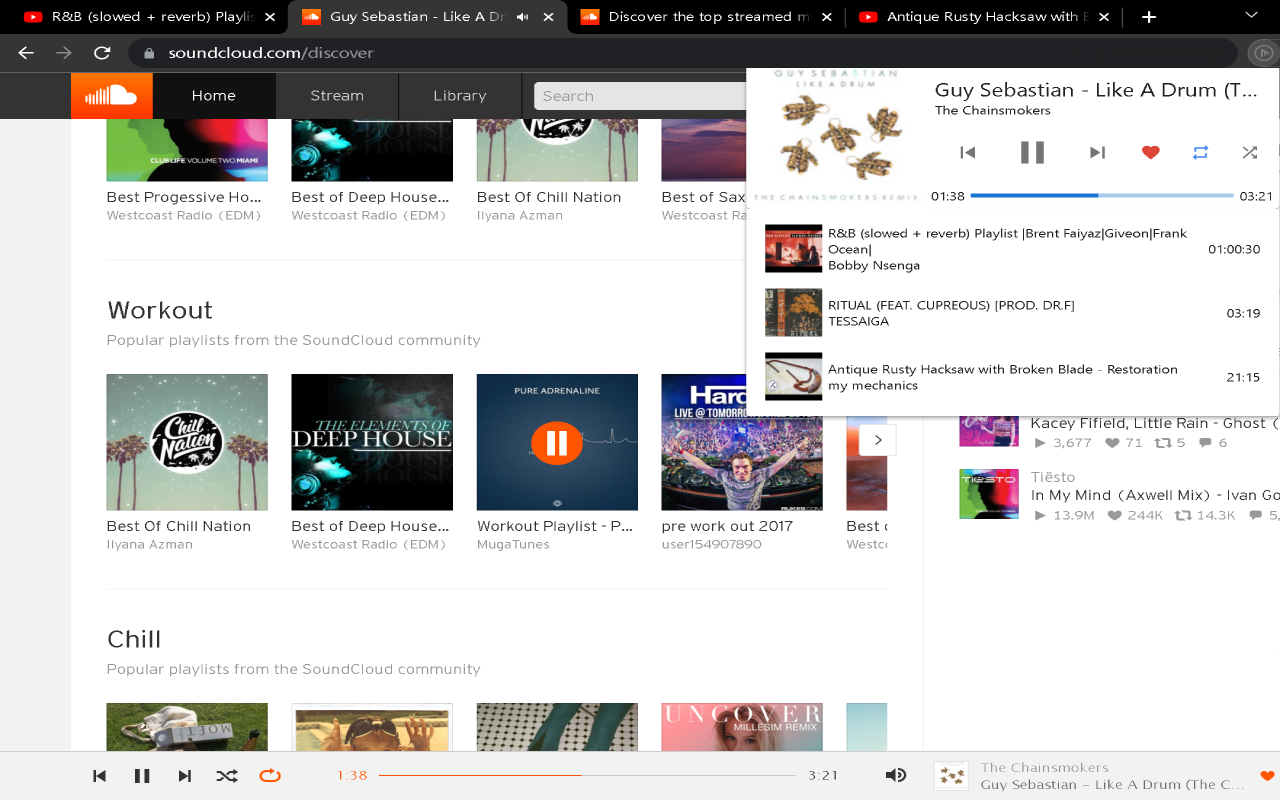This screenshot has height=800, width=1280.
Task: Select RITUAL (FEAT. CUPREOUS) media entry
Action: coord(1012,313)
